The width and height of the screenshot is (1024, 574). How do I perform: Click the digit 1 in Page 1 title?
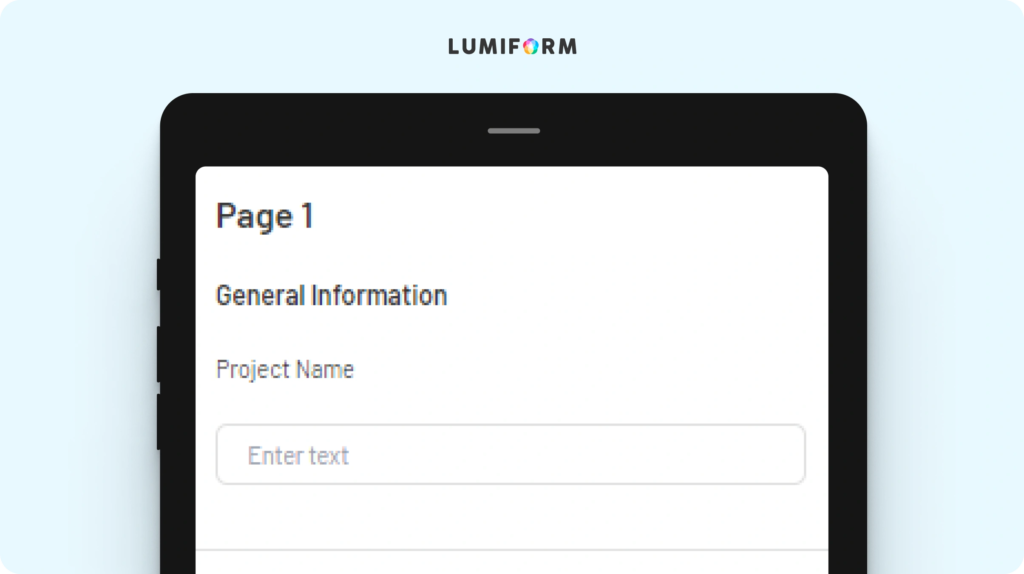tap(307, 215)
